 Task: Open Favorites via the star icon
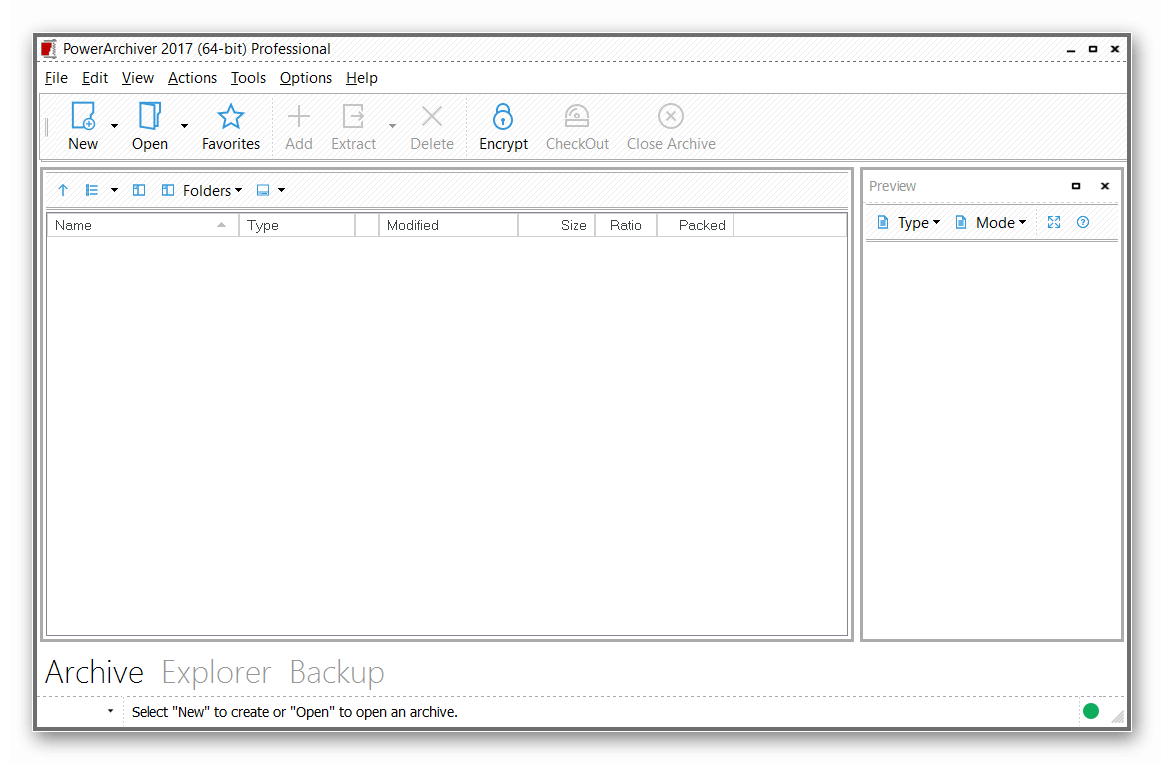231,117
